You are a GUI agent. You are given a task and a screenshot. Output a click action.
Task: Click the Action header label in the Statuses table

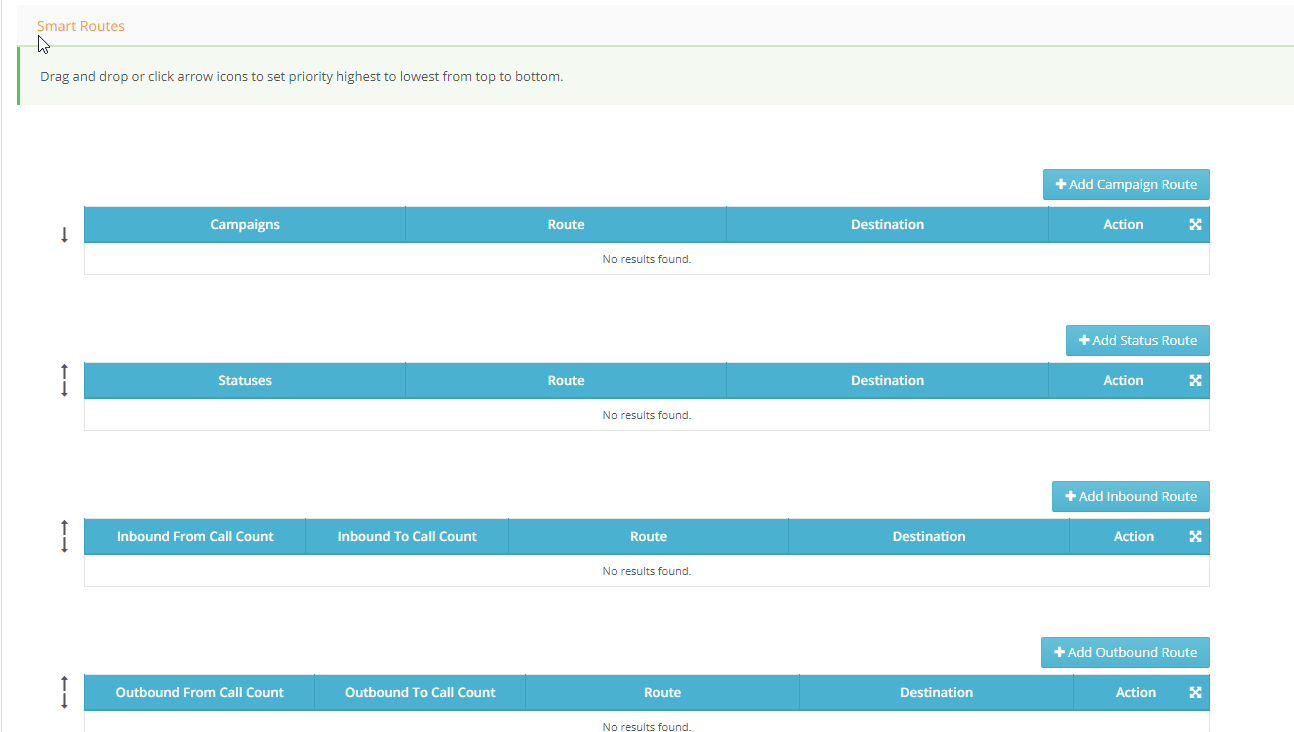pos(1123,380)
